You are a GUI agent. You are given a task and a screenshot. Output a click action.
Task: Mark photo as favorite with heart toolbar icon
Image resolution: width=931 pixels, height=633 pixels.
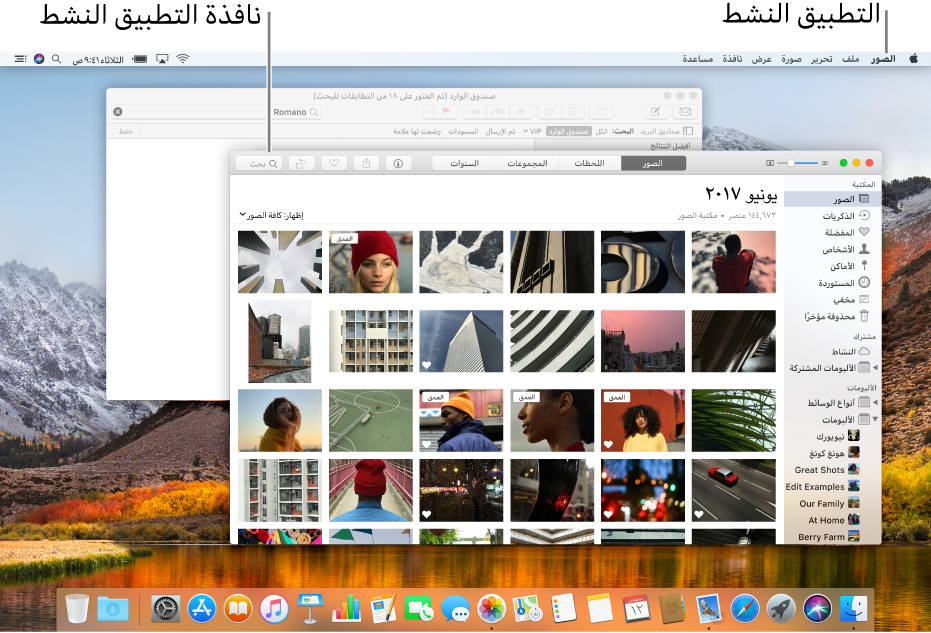click(334, 163)
